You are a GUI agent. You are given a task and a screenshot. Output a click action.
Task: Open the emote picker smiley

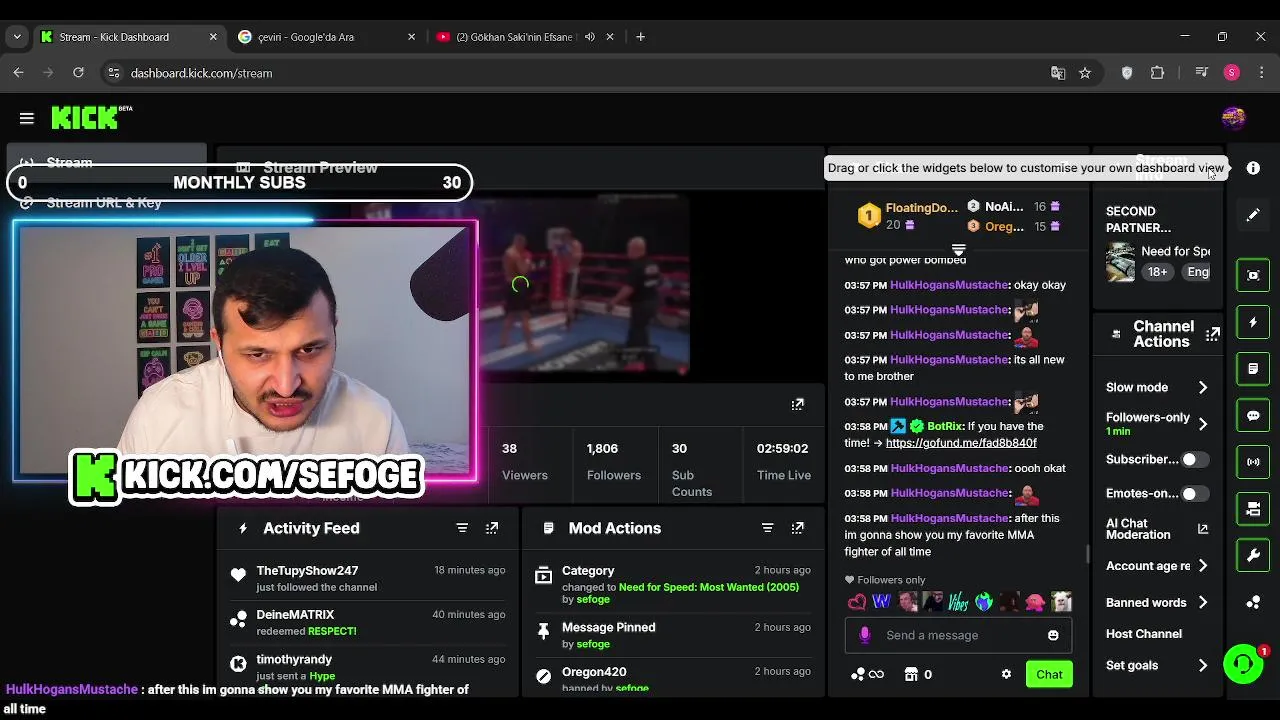point(1053,635)
